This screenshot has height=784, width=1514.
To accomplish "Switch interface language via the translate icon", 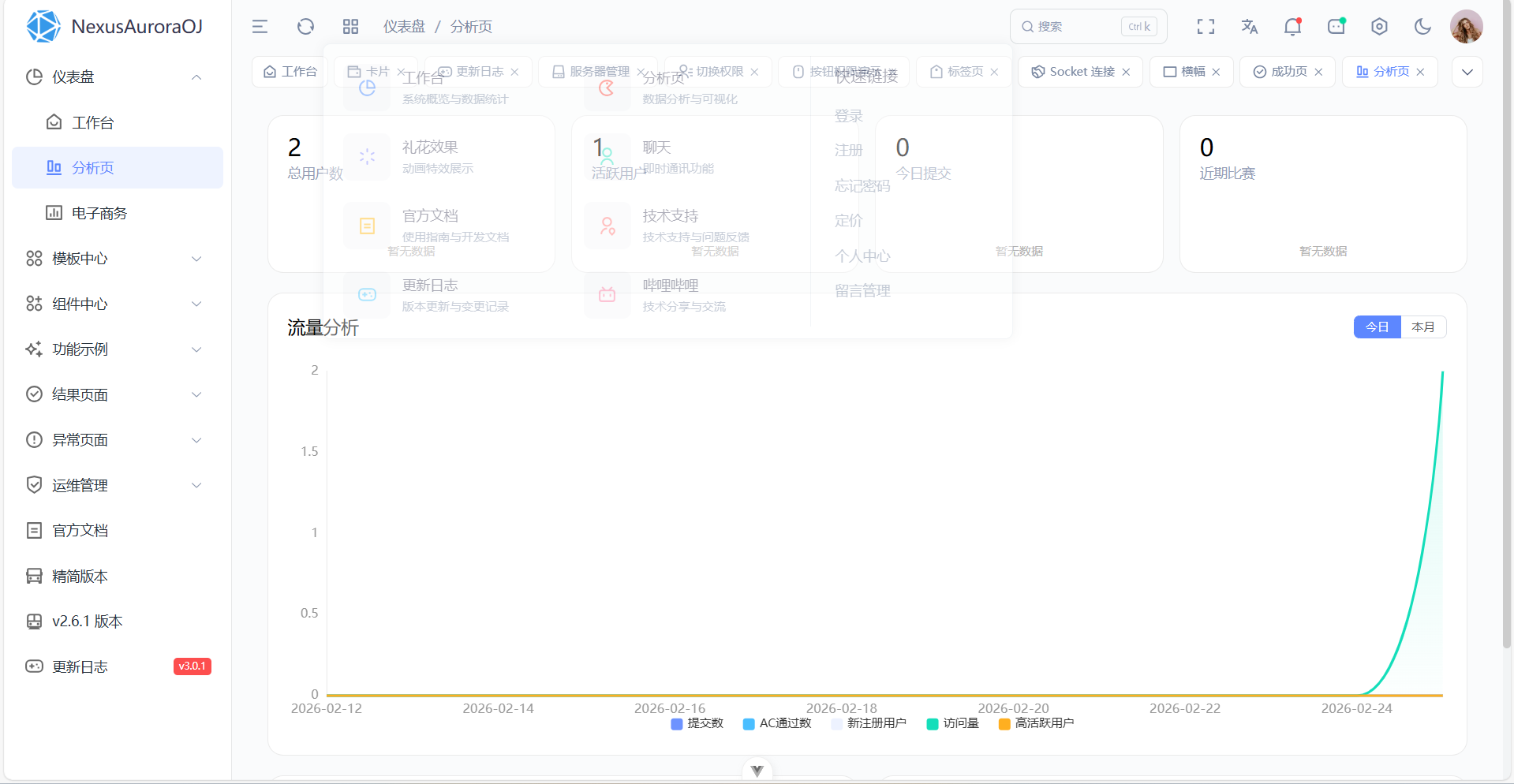I will (1249, 26).
